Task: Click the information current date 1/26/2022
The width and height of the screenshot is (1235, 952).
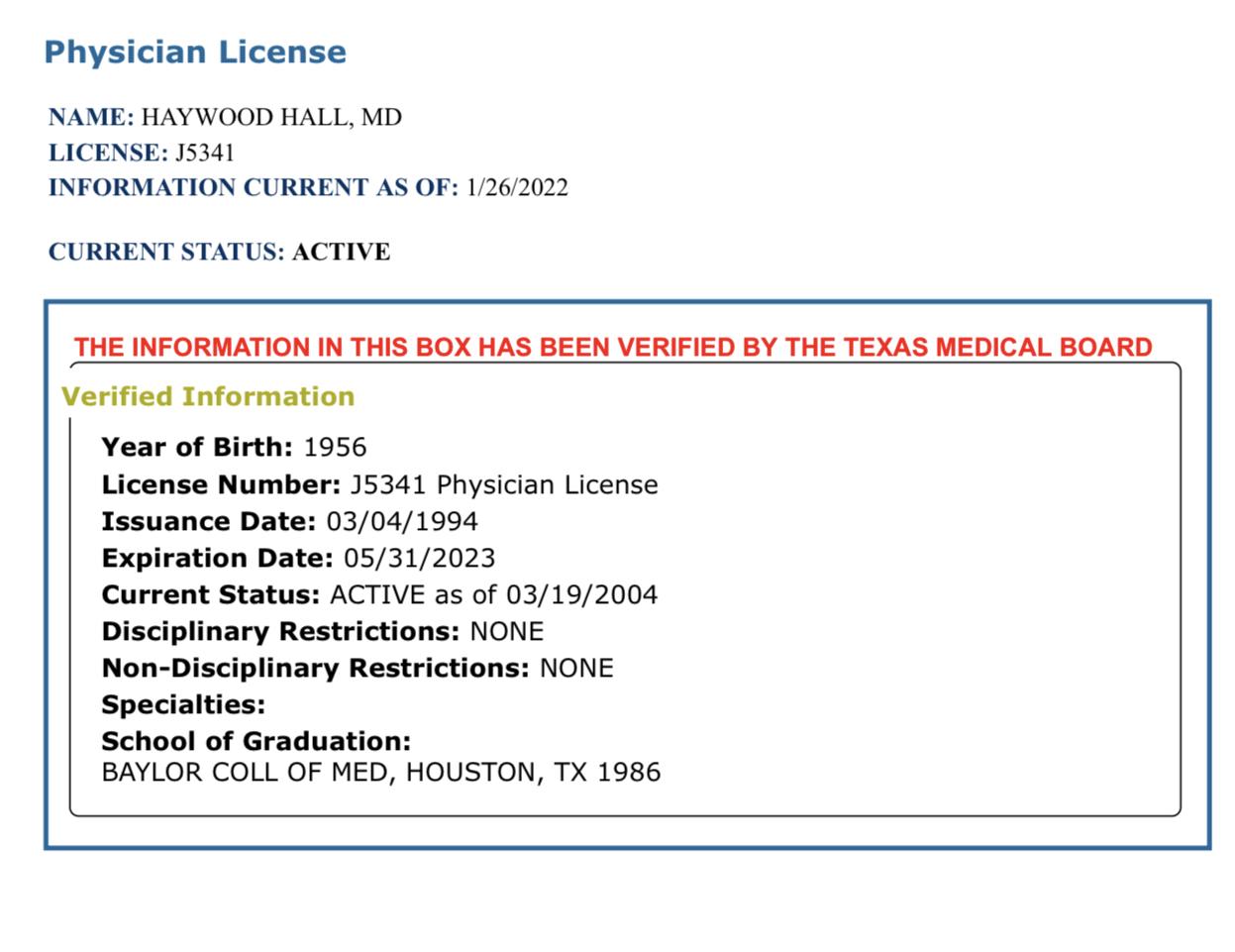Action: click(x=517, y=187)
